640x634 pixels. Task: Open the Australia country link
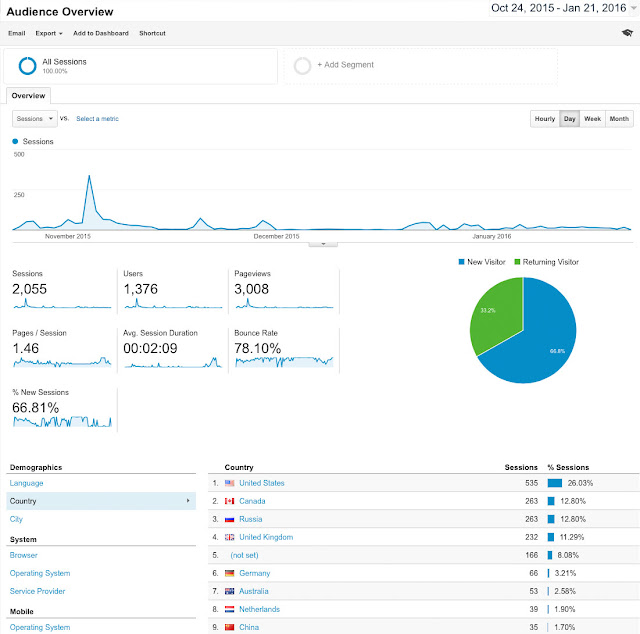(x=254, y=591)
